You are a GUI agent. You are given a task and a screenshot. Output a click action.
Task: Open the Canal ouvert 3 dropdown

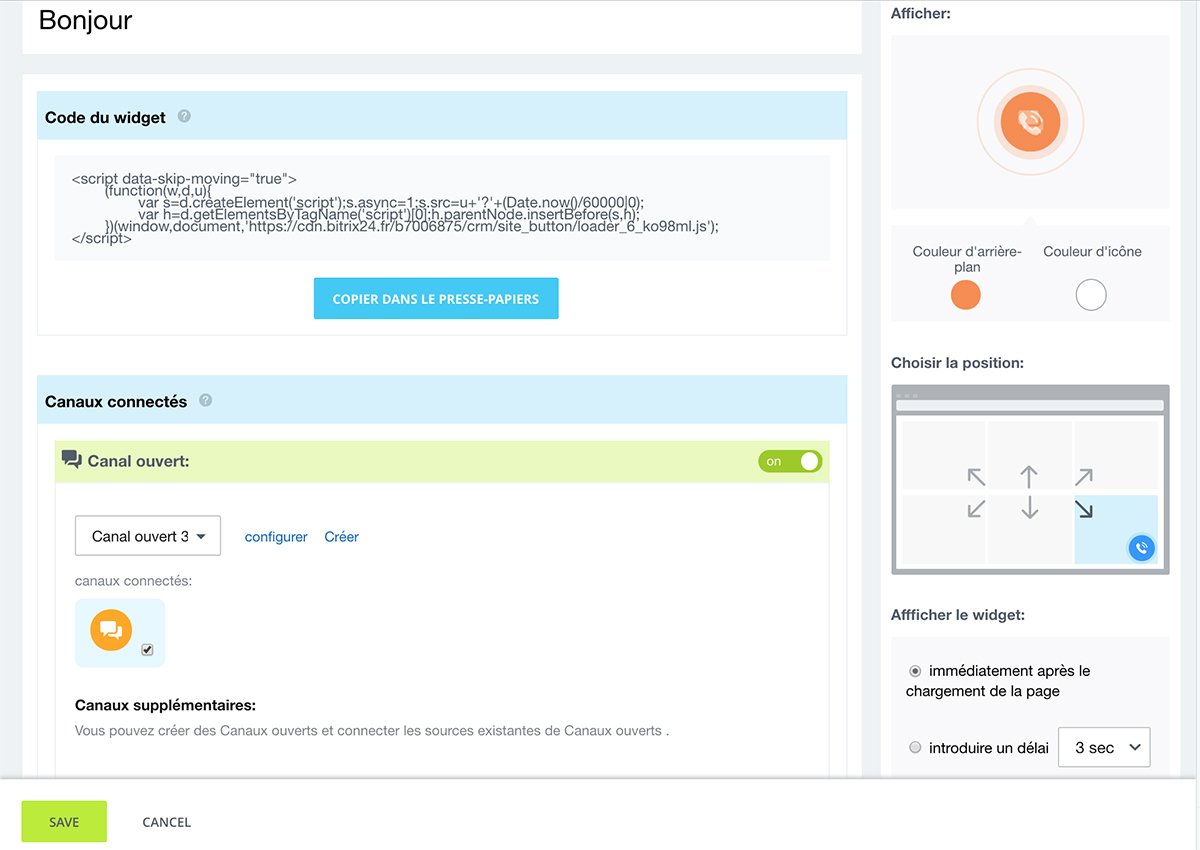[148, 536]
